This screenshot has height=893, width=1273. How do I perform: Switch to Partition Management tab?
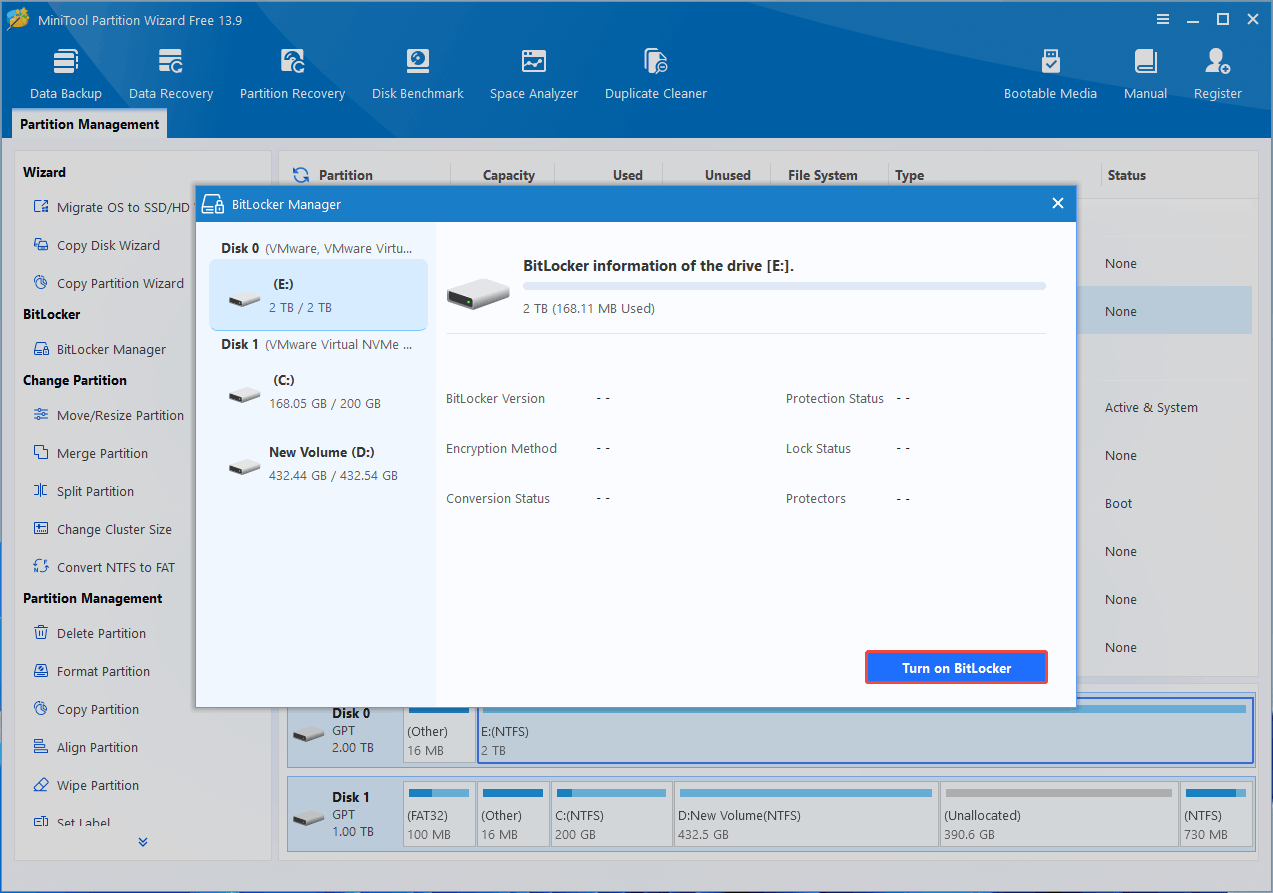pos(90,124)
